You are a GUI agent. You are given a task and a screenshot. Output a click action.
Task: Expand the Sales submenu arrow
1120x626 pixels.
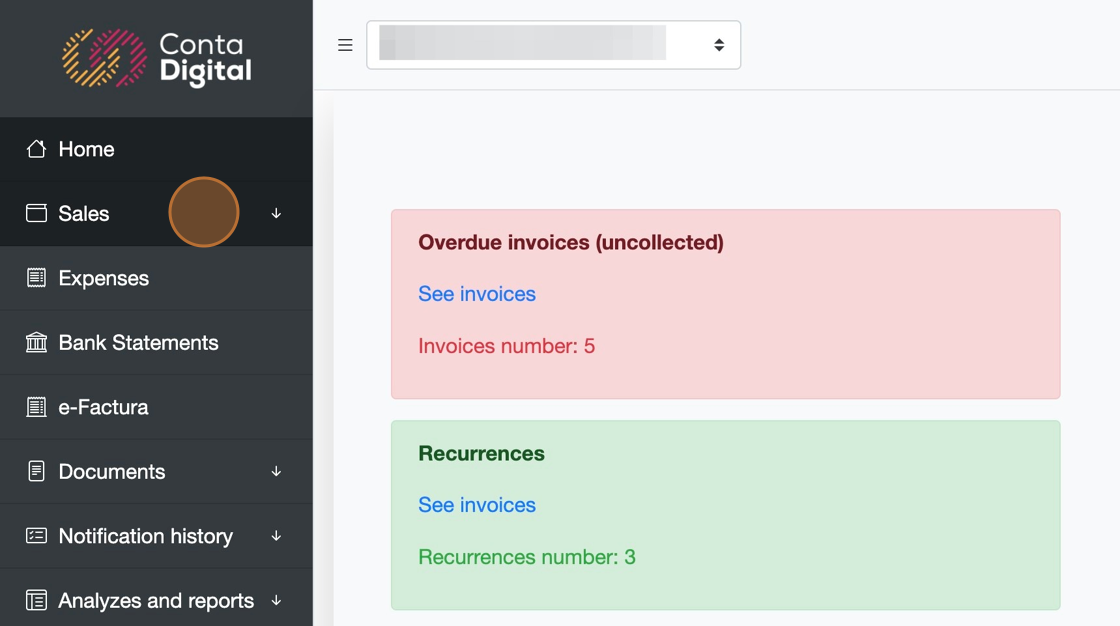(276, 213)
